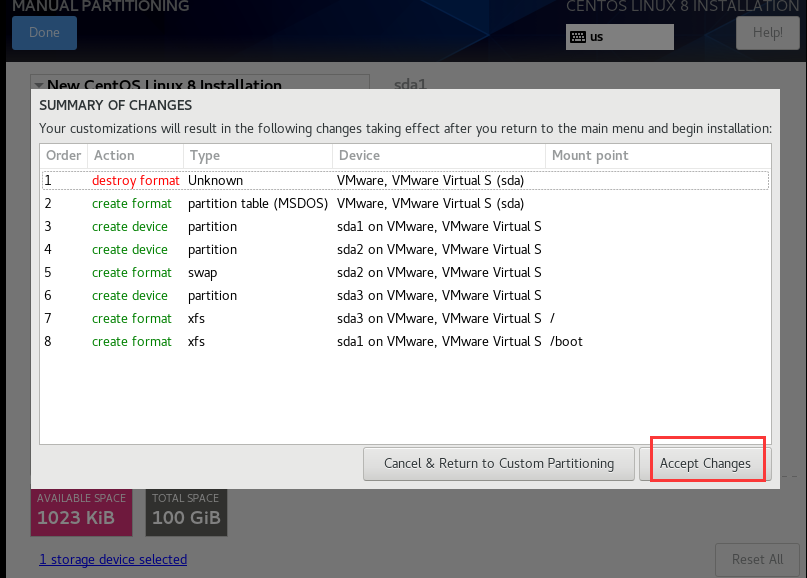This screenshot has width=807, height=578.
Task: Select the / mount point cell
Action: 552,319
